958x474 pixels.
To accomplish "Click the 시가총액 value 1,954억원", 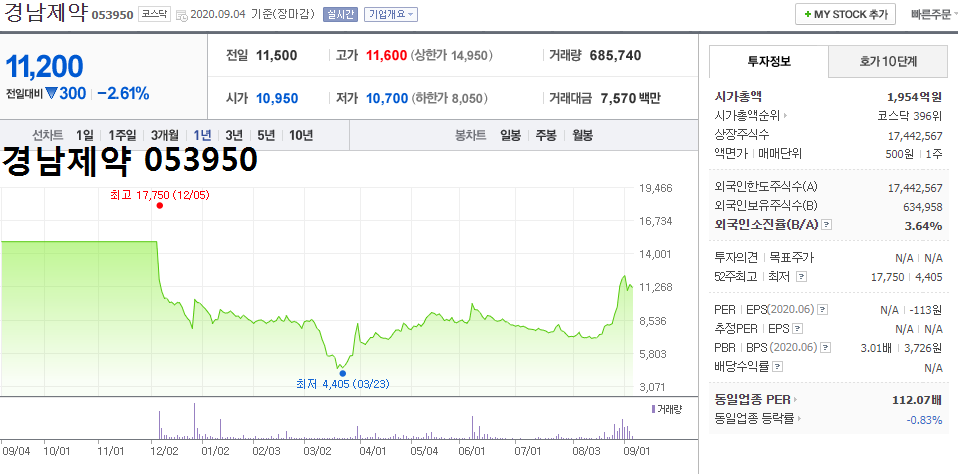I will coord(915,97).
